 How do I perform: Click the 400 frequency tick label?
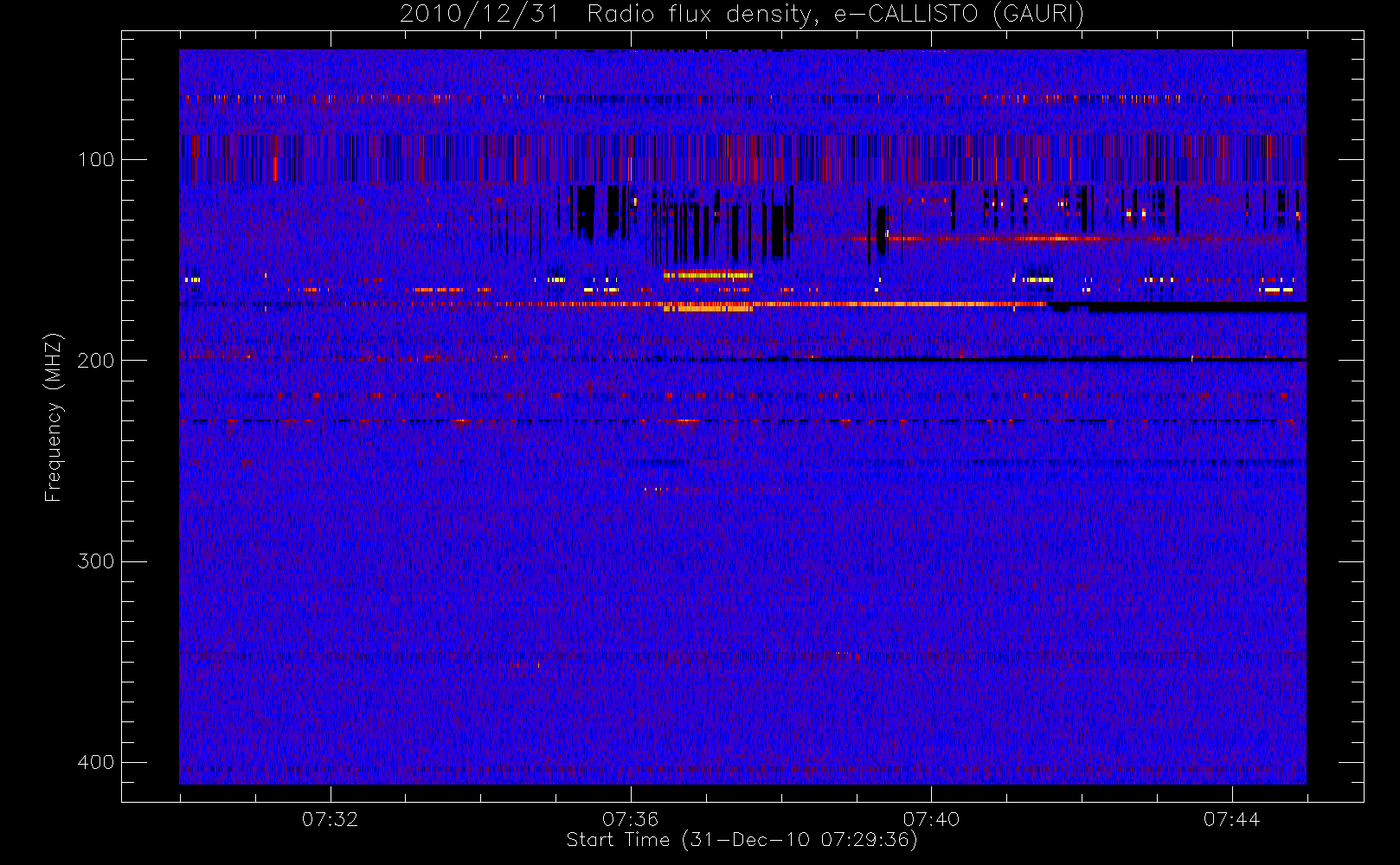[x=95, y=762]
